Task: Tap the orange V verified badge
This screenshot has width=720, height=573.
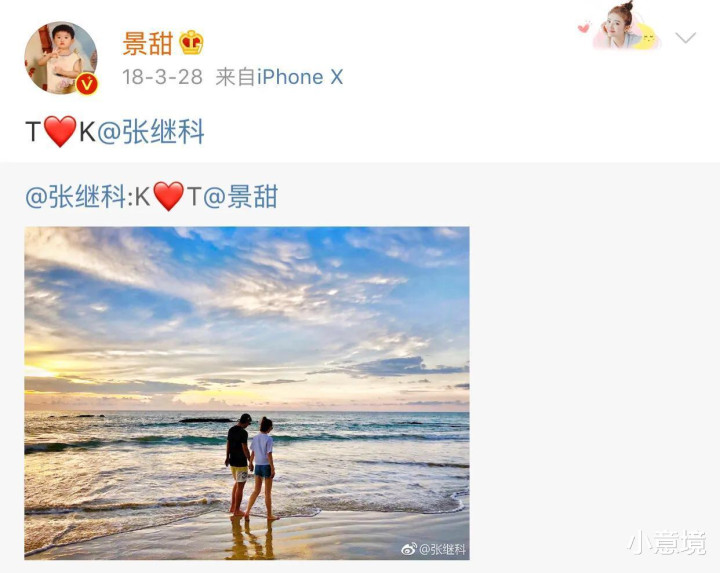Action: (87, 84)
